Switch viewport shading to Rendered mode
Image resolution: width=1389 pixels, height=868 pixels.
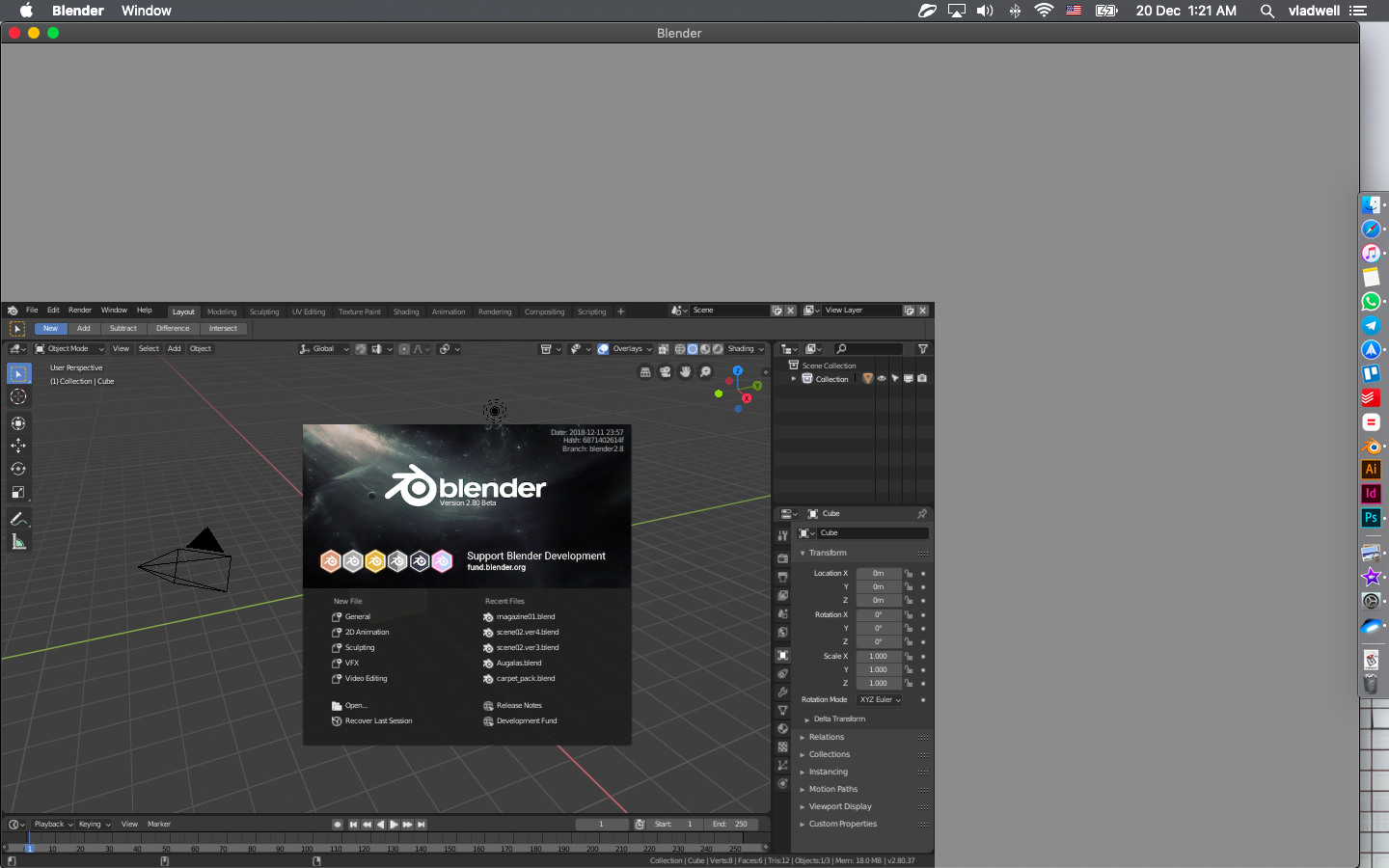[x=718, y=349]
